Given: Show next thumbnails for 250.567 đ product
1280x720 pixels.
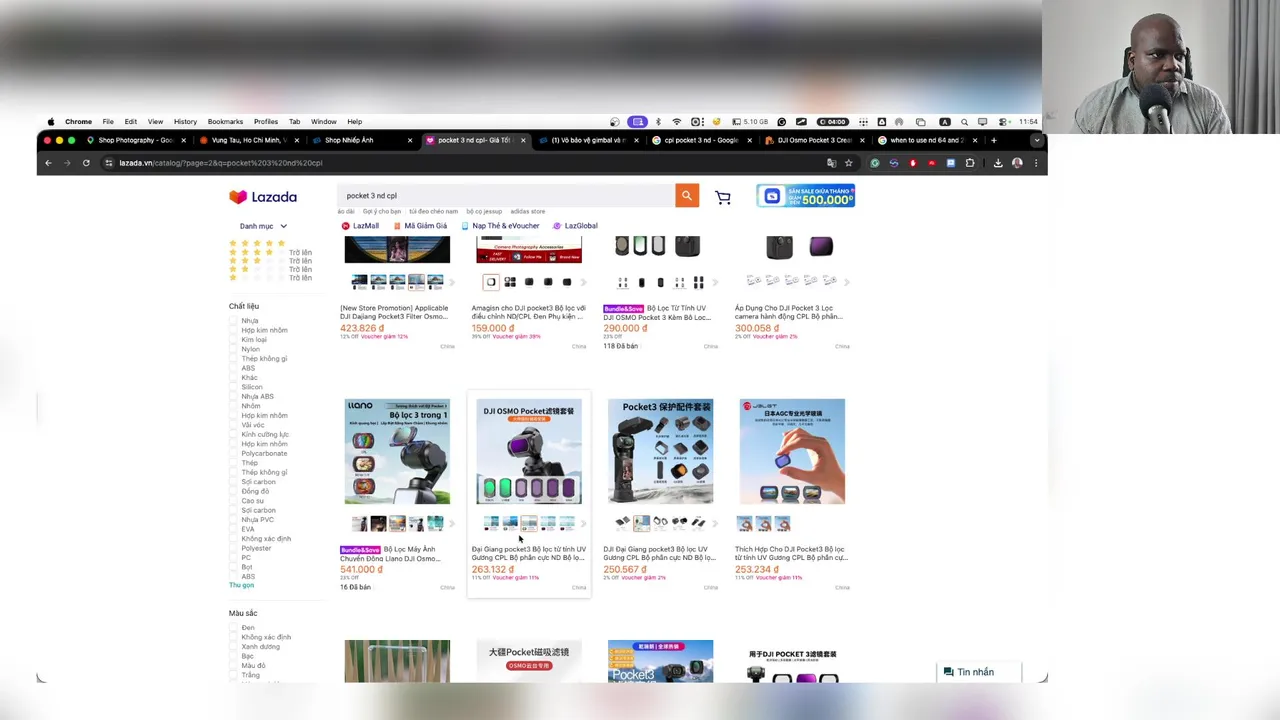Looking at the screenshot, I should (x=715, y=523).
